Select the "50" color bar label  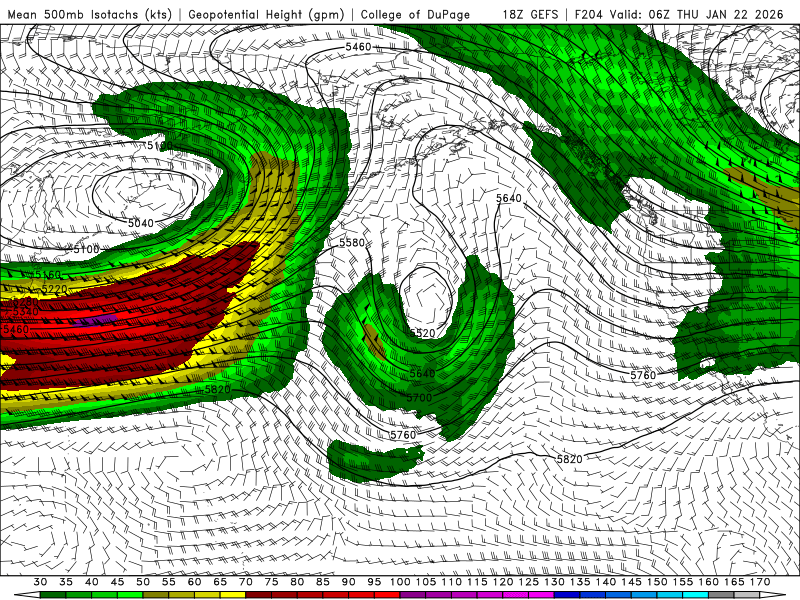[143, 582]
